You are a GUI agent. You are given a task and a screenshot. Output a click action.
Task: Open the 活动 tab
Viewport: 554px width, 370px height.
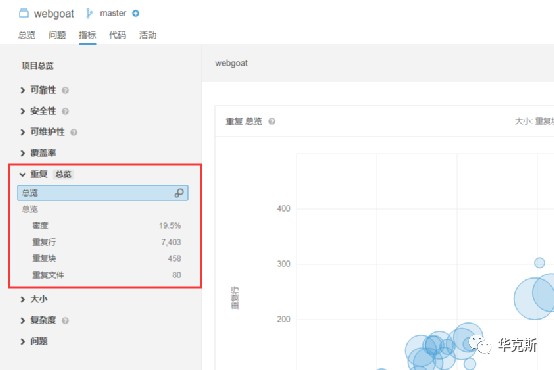click(x=148, y=35)
